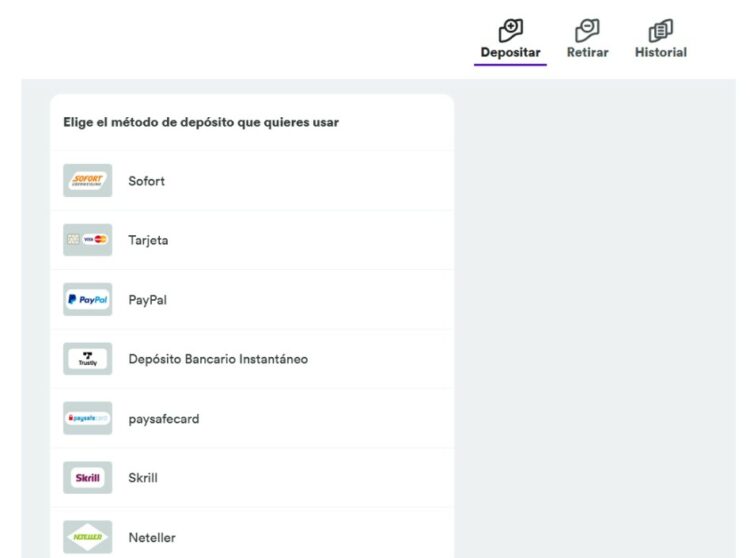Click the paysafecard logo icon
The image size is (750, 558).
pyautogui.click(x=87, y=418)
